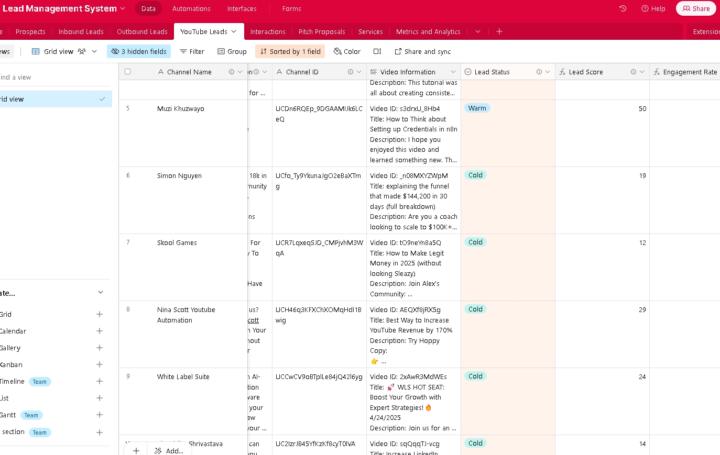The width and height of the screenshot is (720, 455).
Task: Add a new section
Action: [x=99, y=432]
